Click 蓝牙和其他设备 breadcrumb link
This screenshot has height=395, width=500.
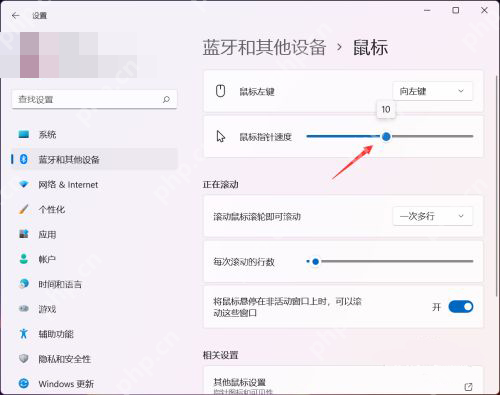click(x=264, y=47)
